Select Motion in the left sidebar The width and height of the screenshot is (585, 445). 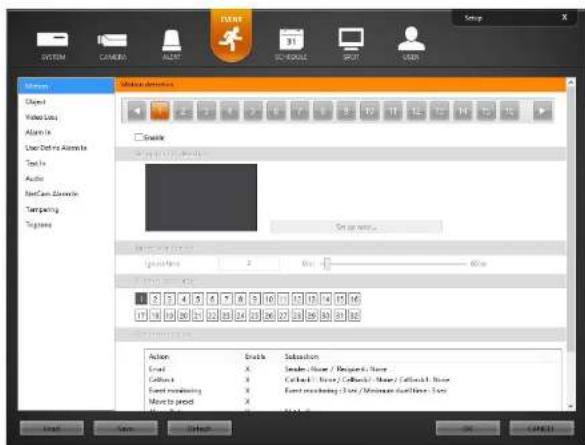[66, 86]
